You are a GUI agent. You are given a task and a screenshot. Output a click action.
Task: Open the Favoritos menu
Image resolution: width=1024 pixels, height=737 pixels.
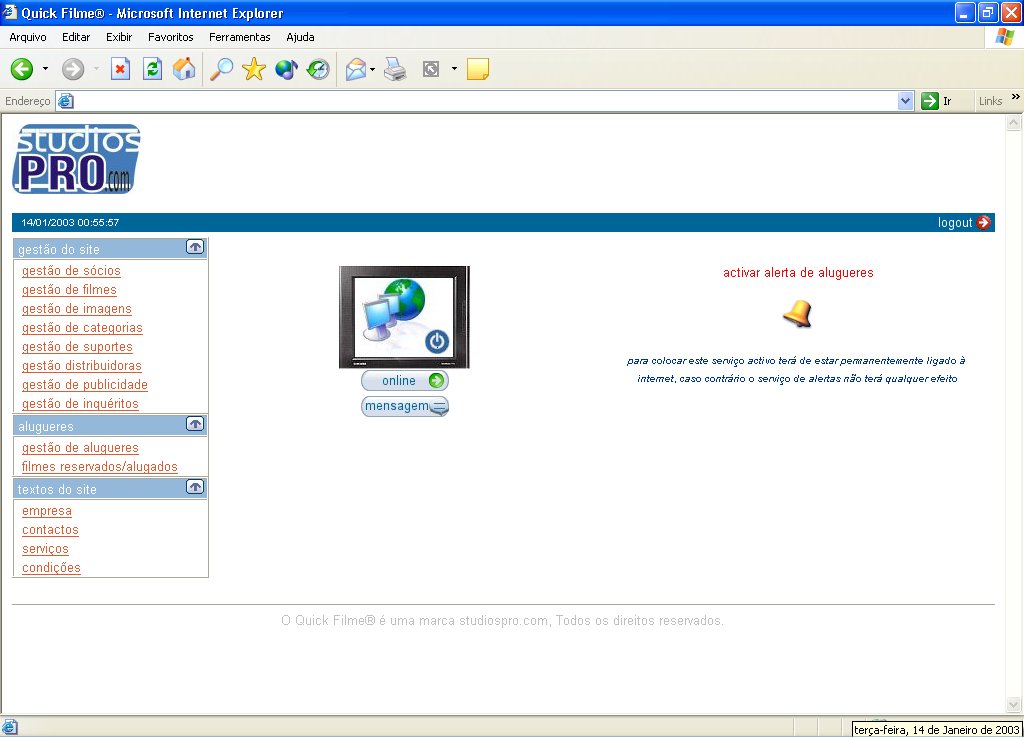pyautogui.click(x=170, y=37)
